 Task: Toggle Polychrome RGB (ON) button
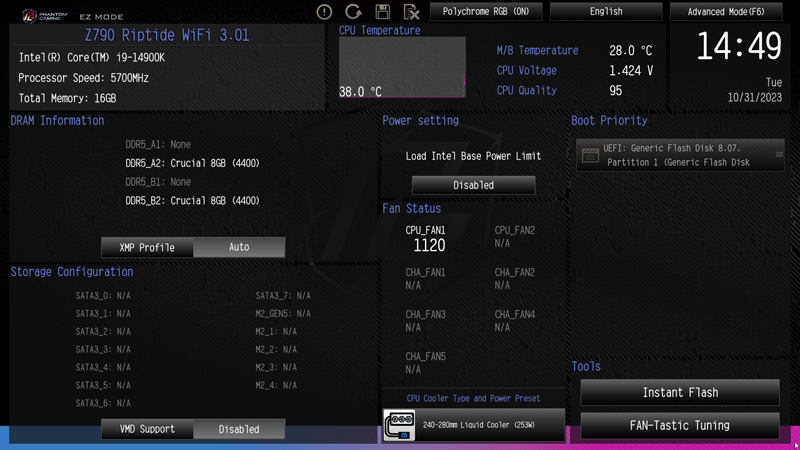[x=486, y=11]
